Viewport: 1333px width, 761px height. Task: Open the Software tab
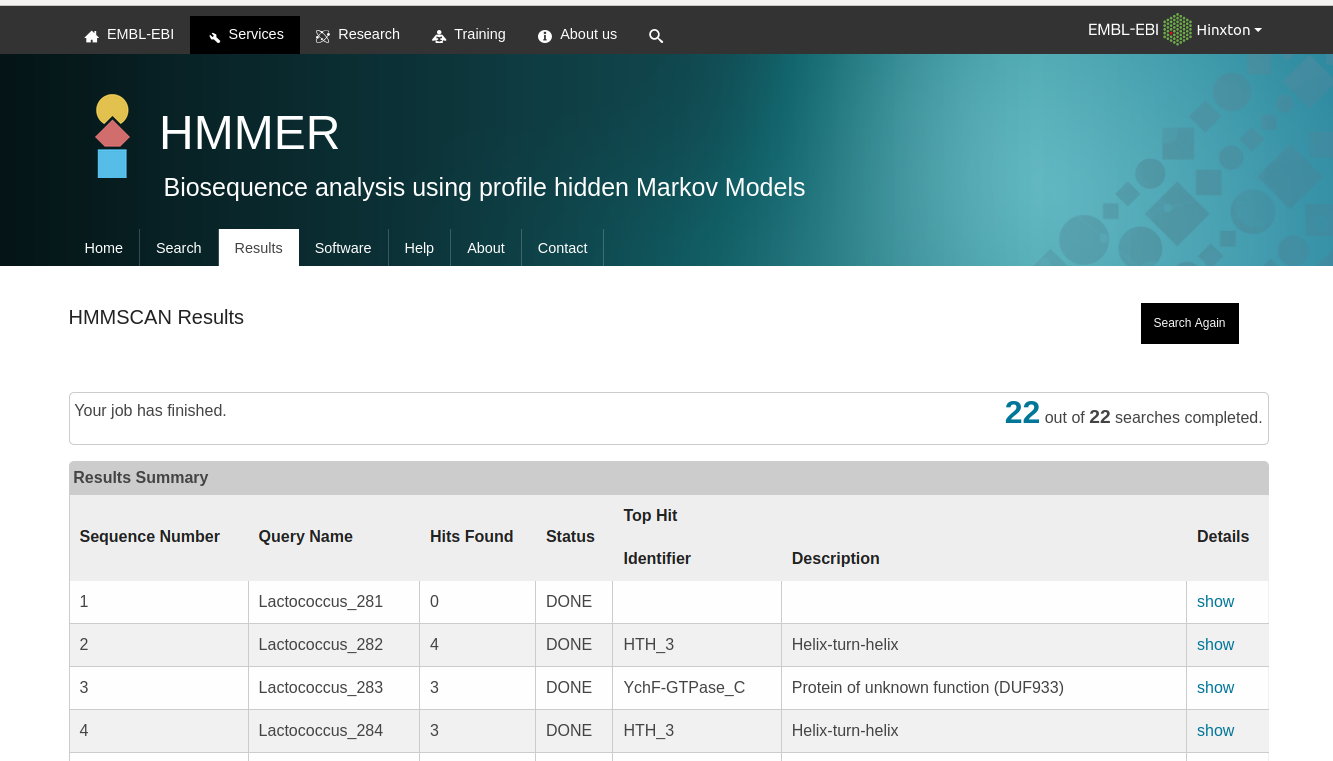tap(343, 248)
